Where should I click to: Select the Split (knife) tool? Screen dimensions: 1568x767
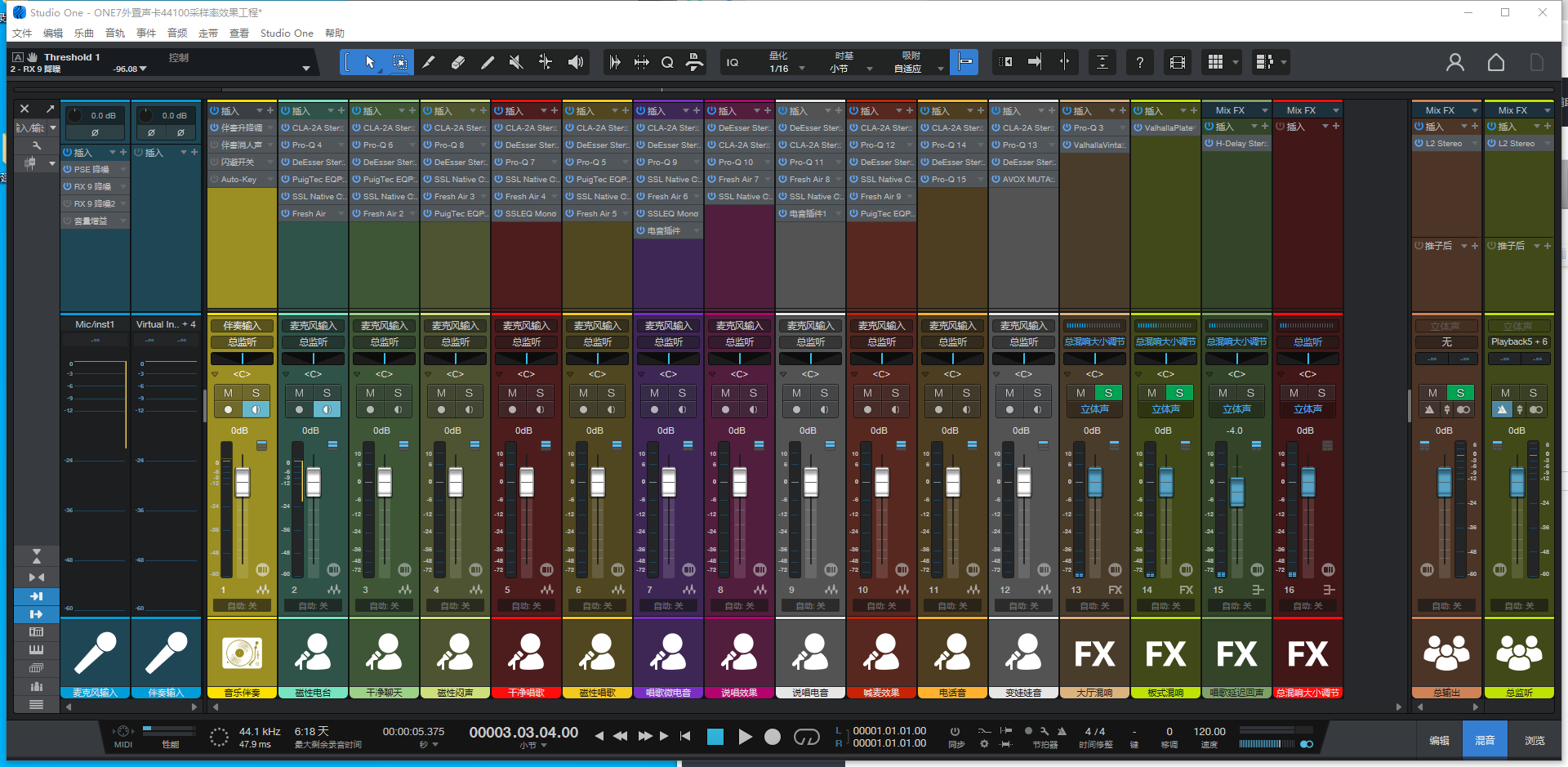pos(429,62)
